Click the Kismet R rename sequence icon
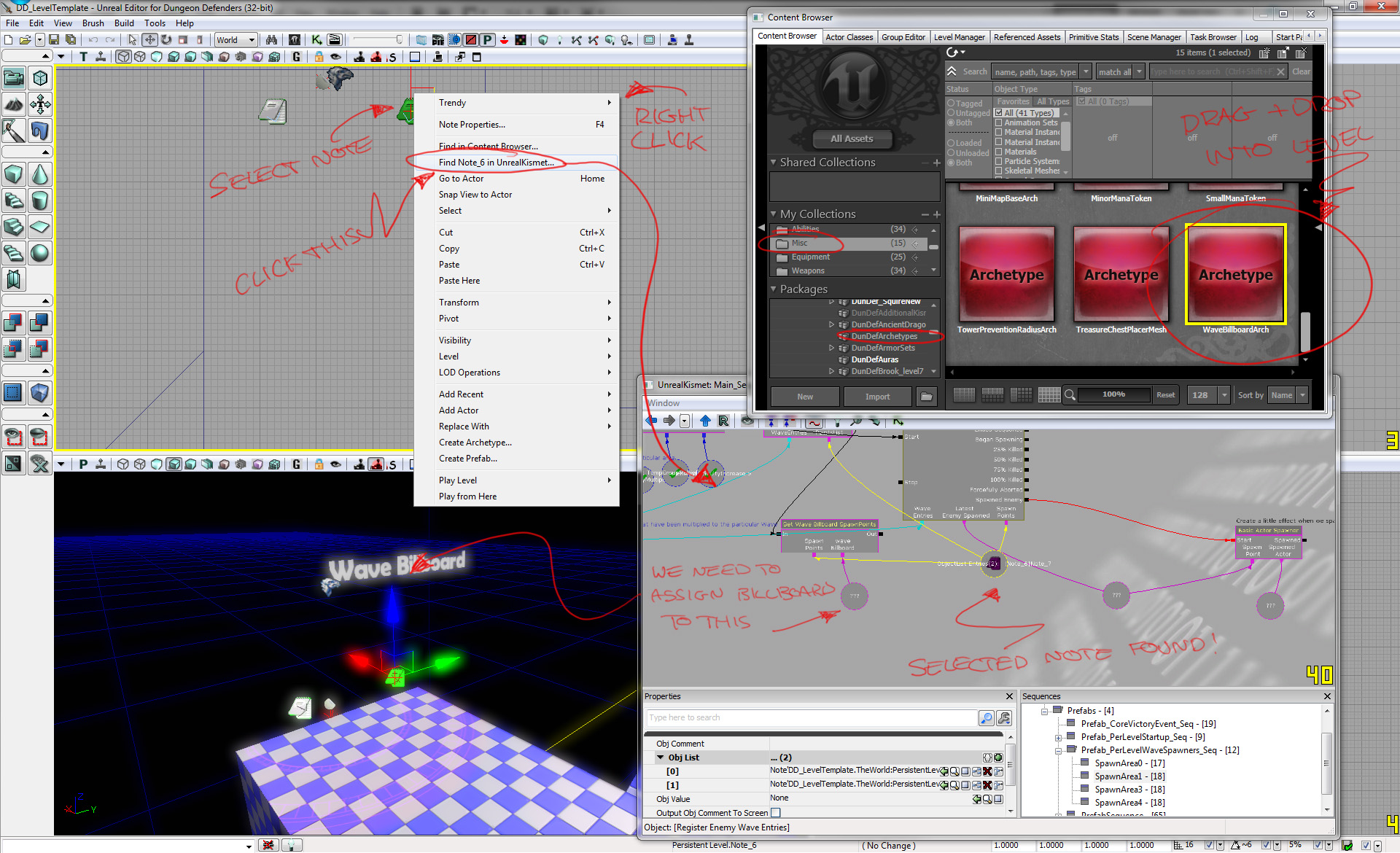Viewport: 1400px width, 853px height. (x=723, y=421)
